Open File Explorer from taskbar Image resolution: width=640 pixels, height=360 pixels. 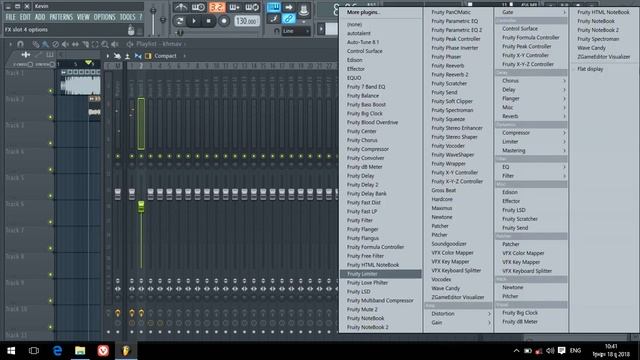(x=80, y=351)
